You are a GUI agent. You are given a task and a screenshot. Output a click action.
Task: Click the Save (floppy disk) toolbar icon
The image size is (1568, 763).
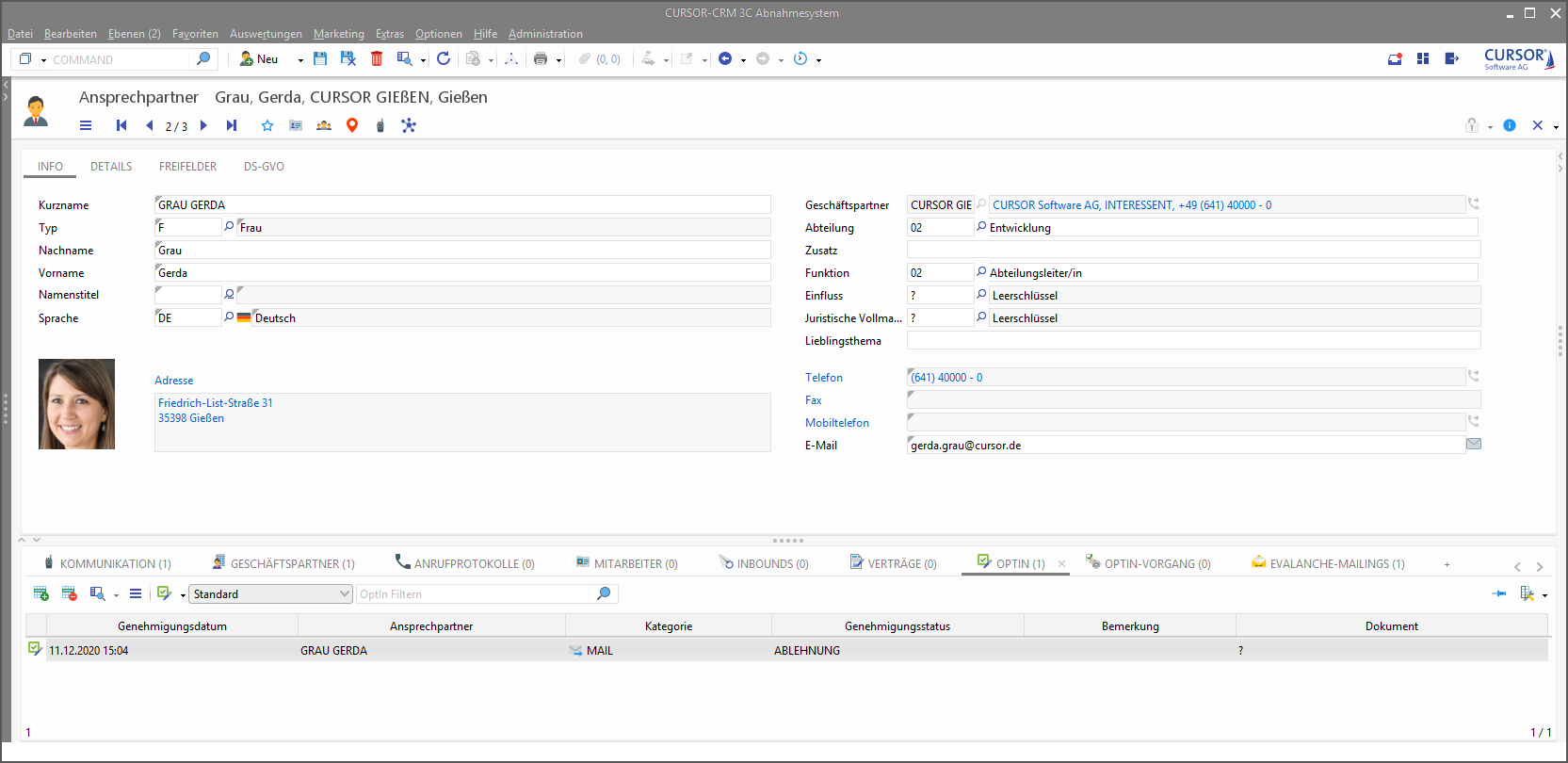tap(320, 59)
